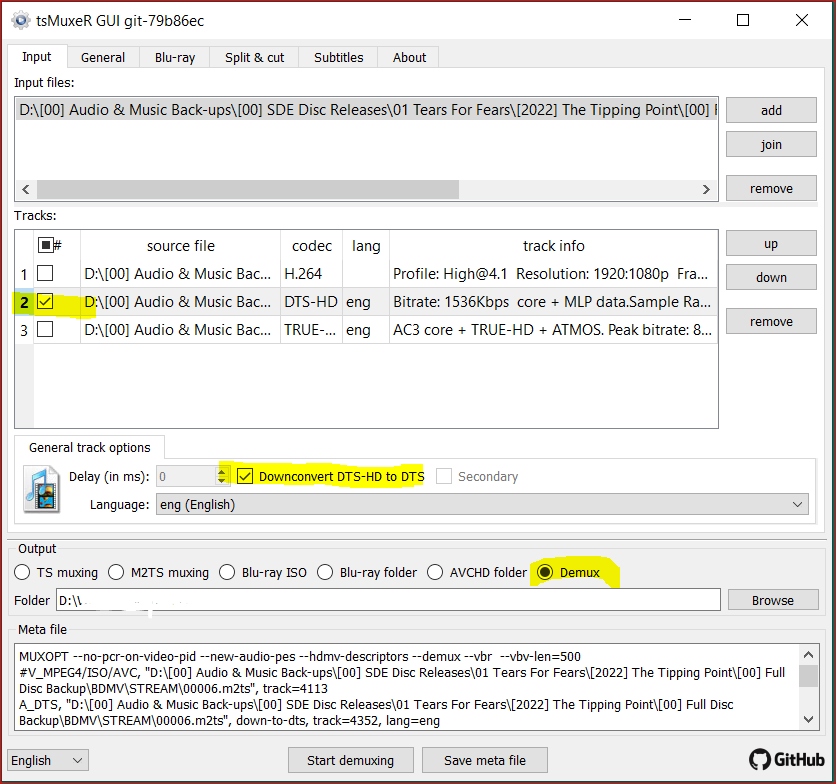Click the MUXOPT line in meta file

click(300, 657)
